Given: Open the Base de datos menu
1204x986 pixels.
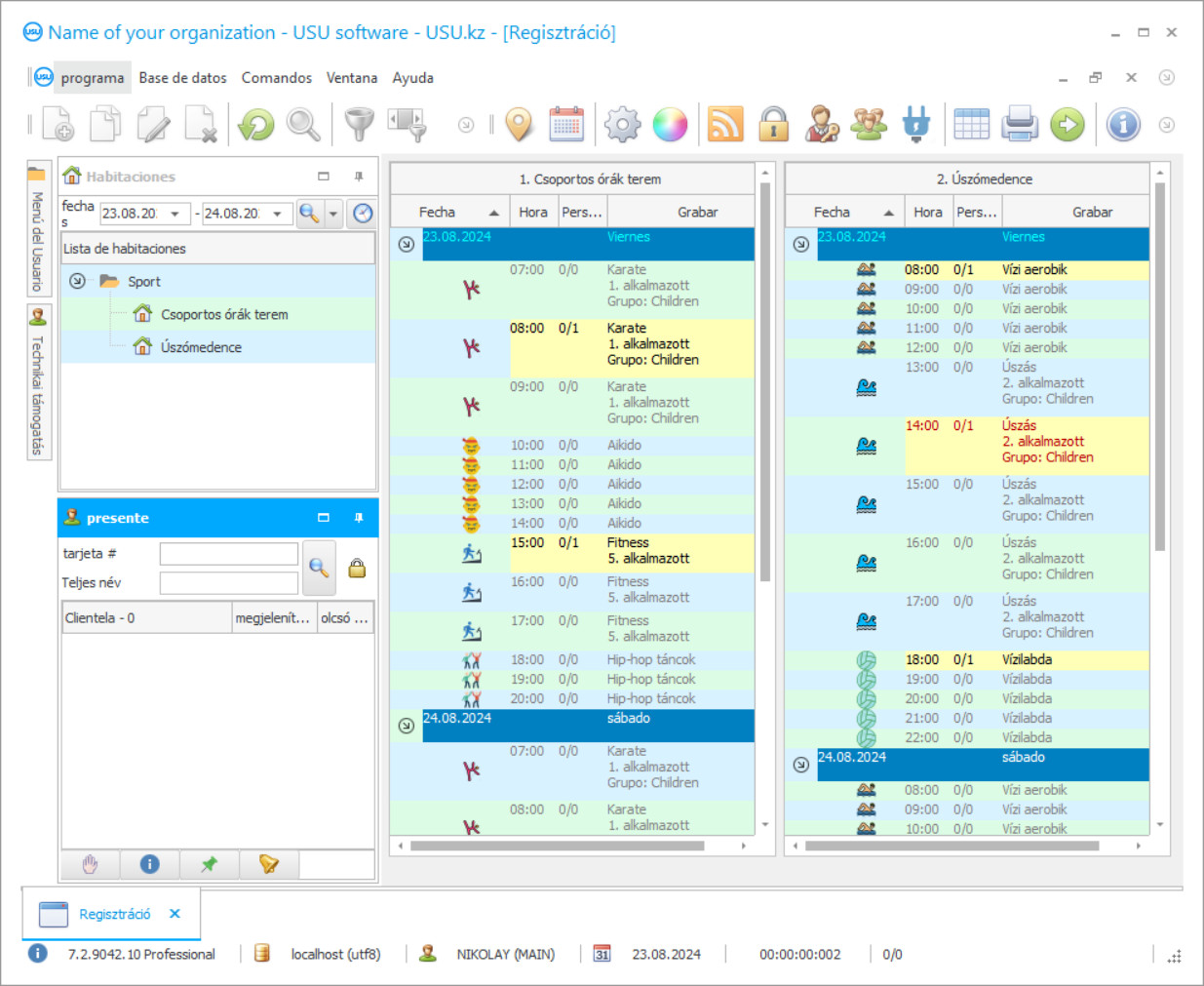Looking at the screenshot, I should [182, 78].
